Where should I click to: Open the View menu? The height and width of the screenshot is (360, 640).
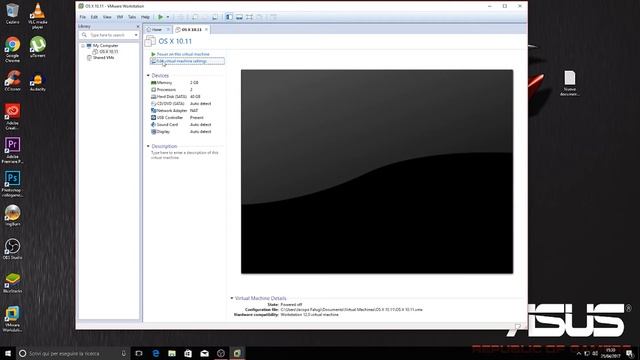[x=107, y=17]
